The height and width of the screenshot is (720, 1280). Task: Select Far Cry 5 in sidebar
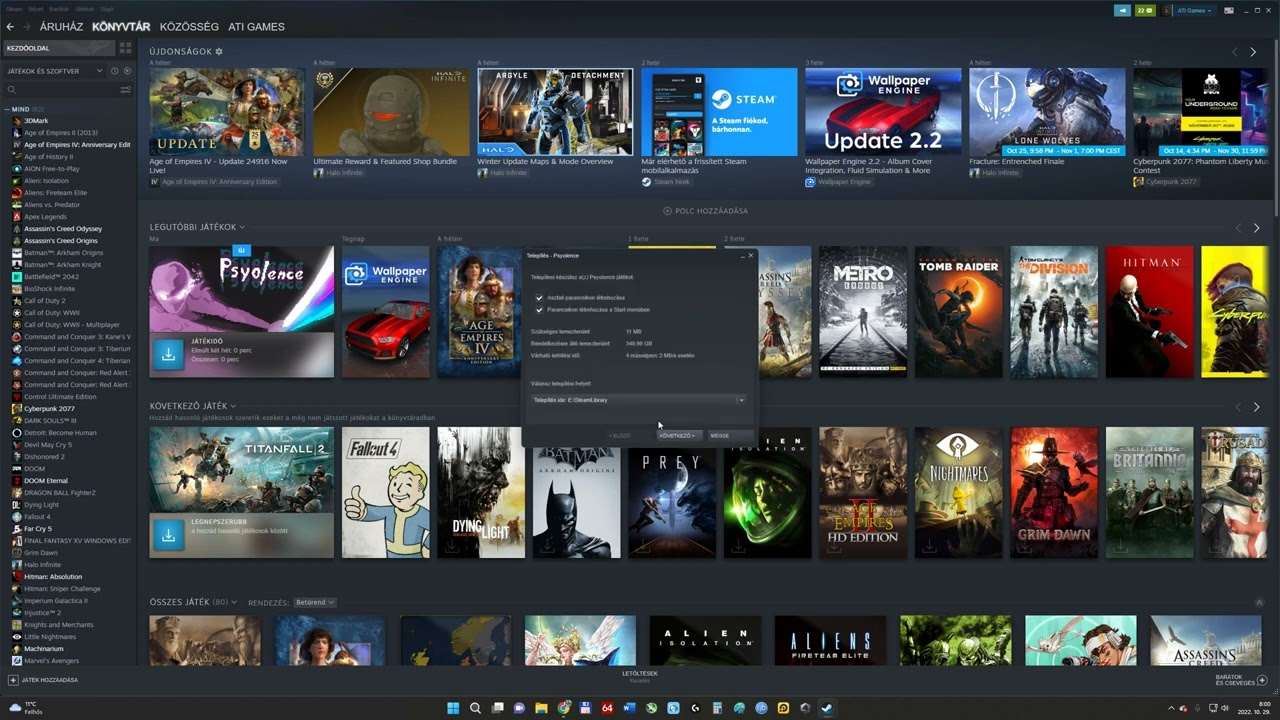[x=37, y=529]
